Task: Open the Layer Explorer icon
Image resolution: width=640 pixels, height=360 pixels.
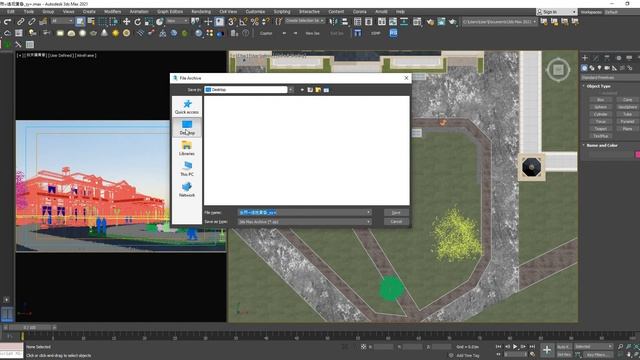Action: pyautogui.click(x=369, y=22)
